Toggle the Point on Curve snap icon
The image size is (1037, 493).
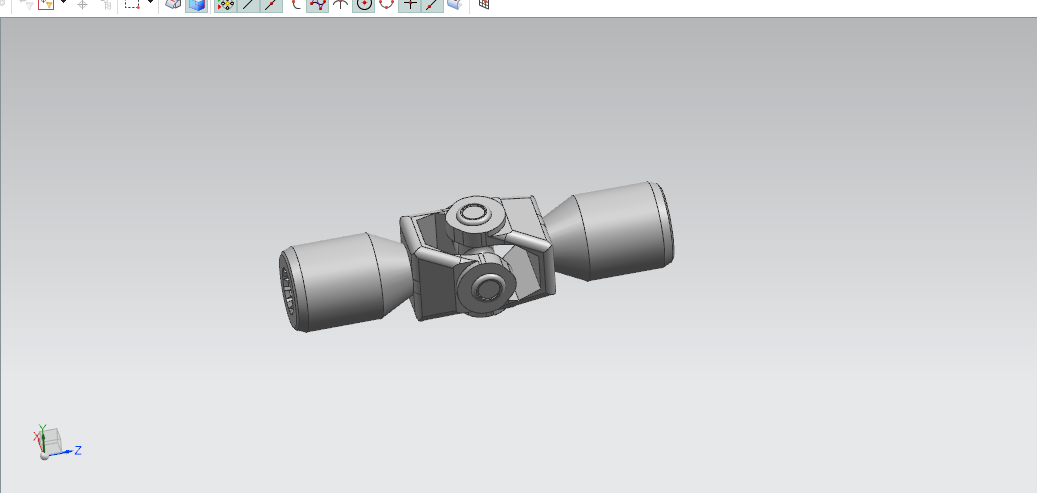[432, 4]
